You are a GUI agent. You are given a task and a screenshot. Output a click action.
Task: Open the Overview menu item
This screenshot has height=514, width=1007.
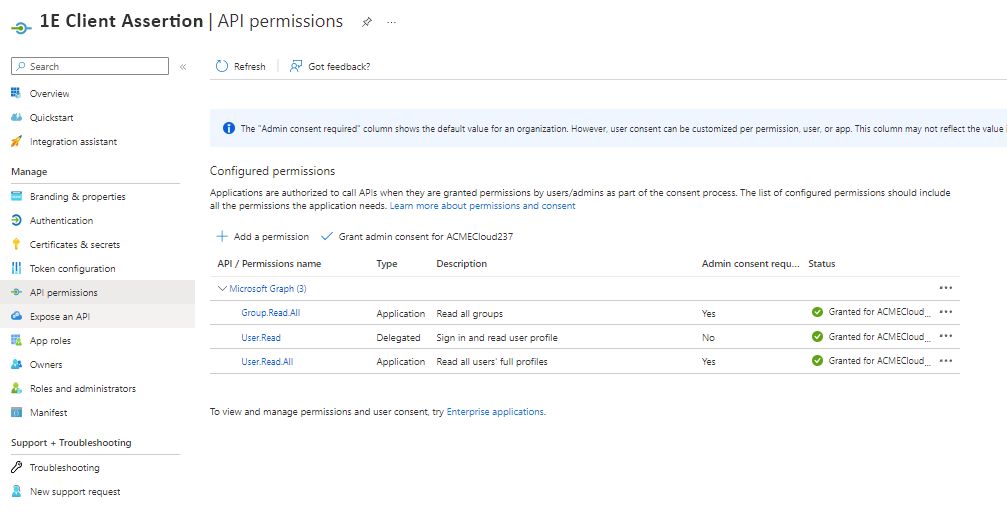click(49, 94)
